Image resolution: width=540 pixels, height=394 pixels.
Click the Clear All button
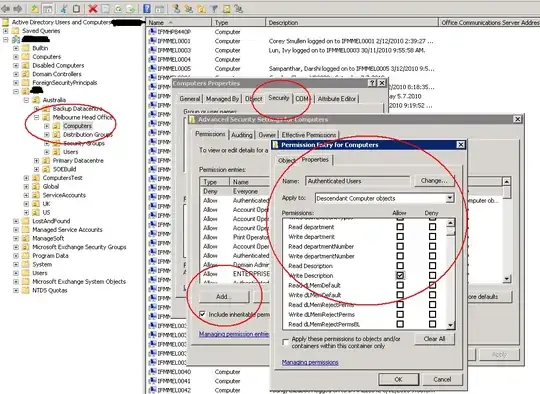tap(434, 339)
